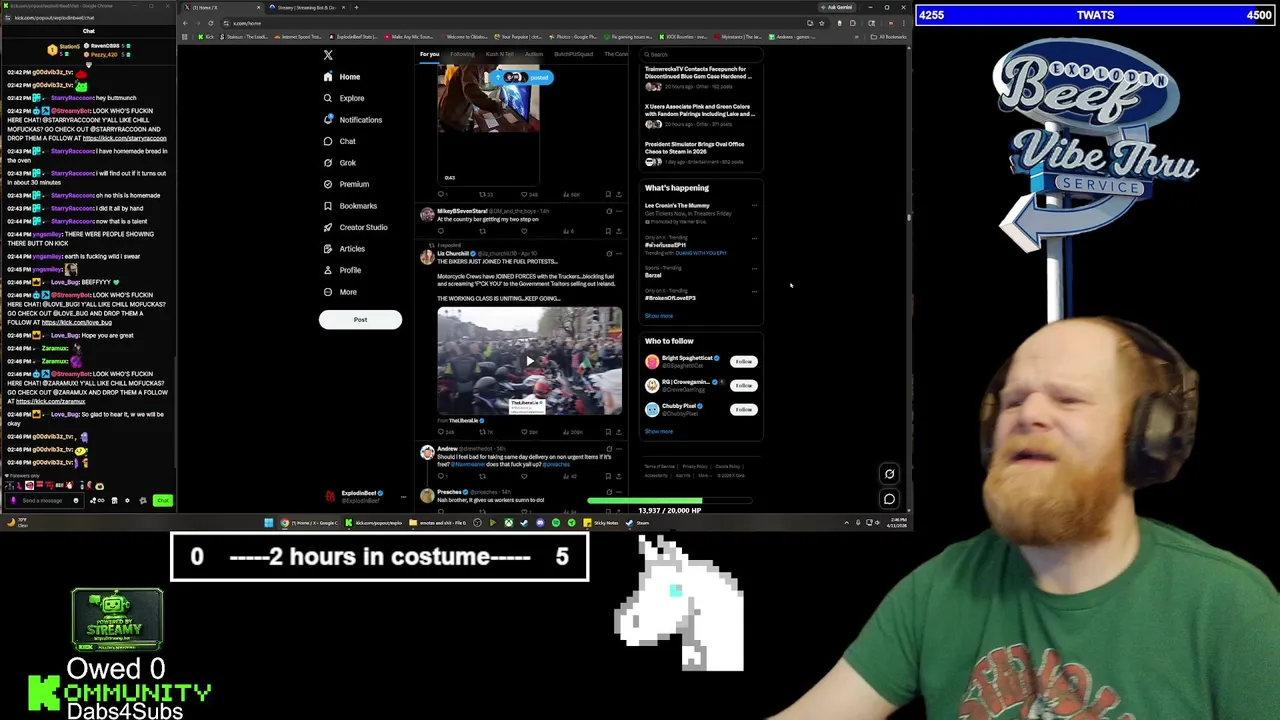
Task: Expand the More menu in X sidebar
Action: click(339, 292)
